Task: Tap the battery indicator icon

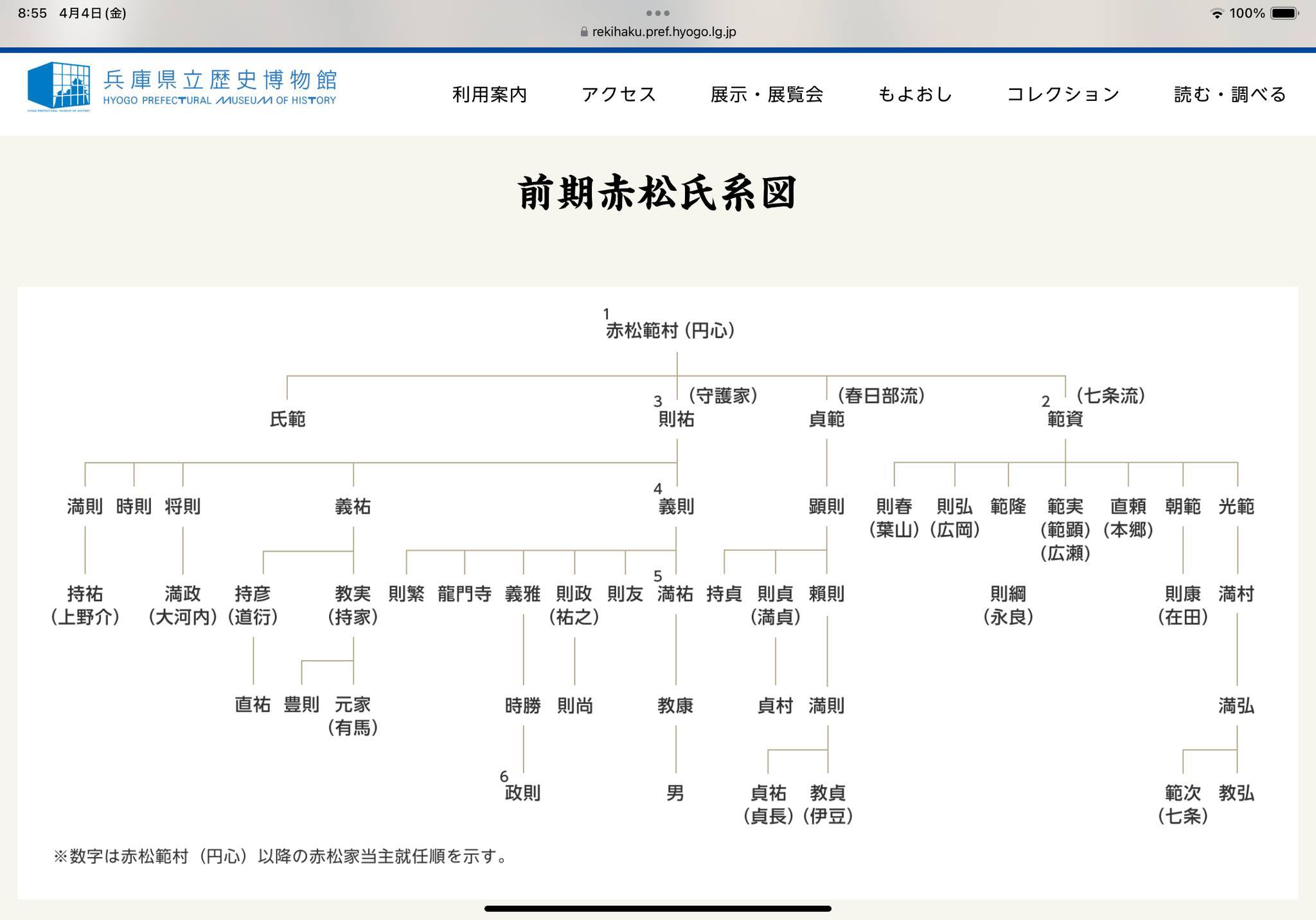Action: [1285, 14]
